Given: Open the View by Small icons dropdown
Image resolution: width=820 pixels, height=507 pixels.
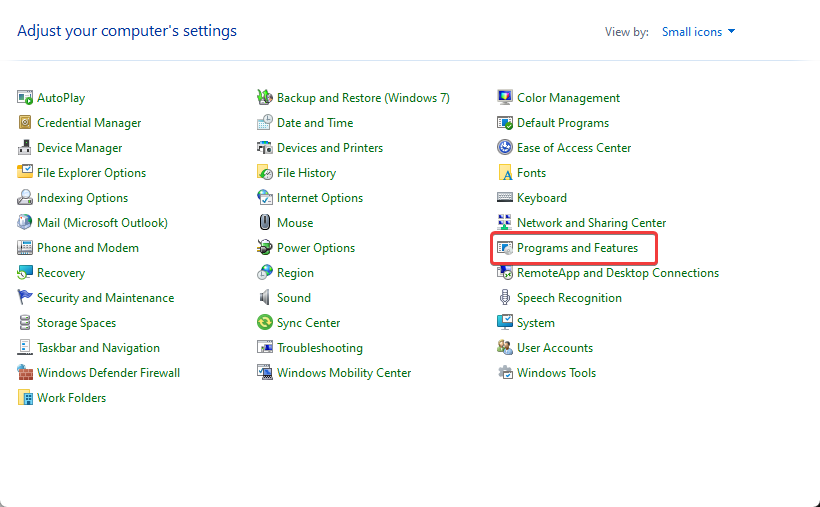Looking at the screenshot, I should pos(698,32).
